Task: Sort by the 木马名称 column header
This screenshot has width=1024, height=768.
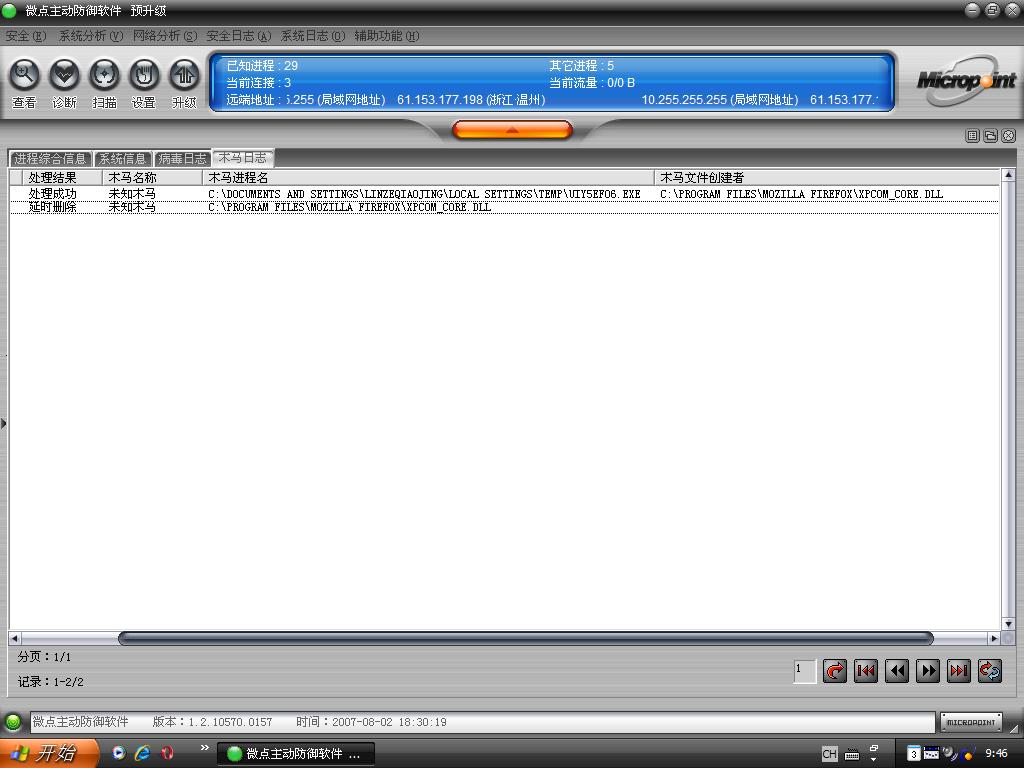Action: pyautogui.click(x=152, y=178)
